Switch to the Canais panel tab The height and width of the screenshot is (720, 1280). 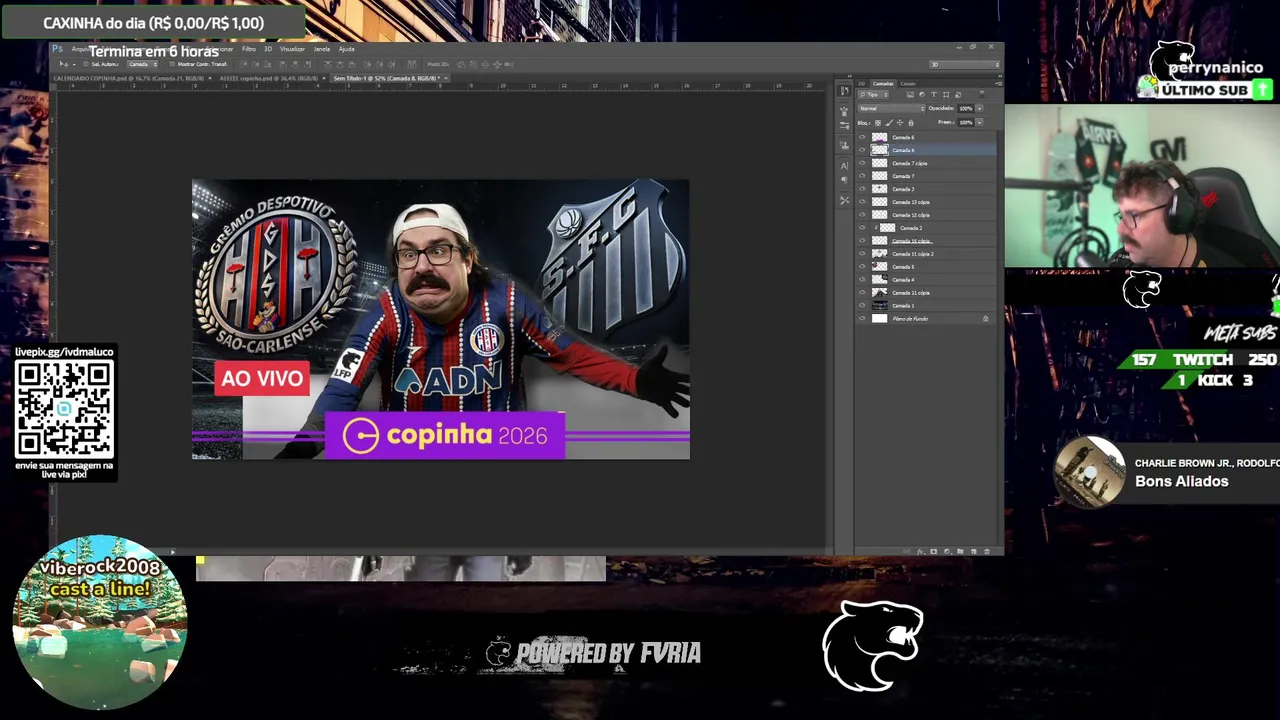[908, 84]
